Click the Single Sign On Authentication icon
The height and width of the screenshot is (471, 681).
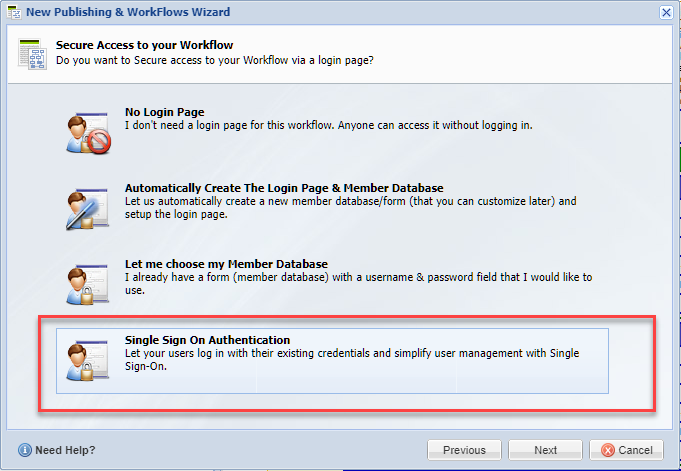click(x=88, y=360)
